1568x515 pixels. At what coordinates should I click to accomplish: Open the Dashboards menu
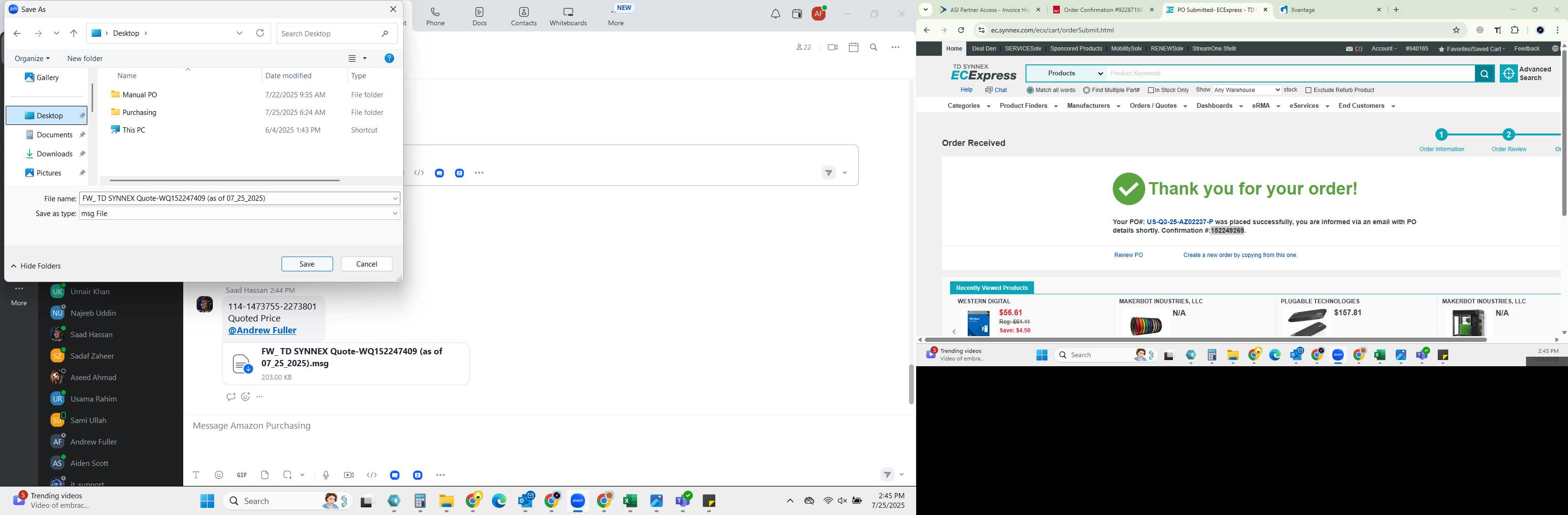pyautogui.click(x=1219, y=106)
